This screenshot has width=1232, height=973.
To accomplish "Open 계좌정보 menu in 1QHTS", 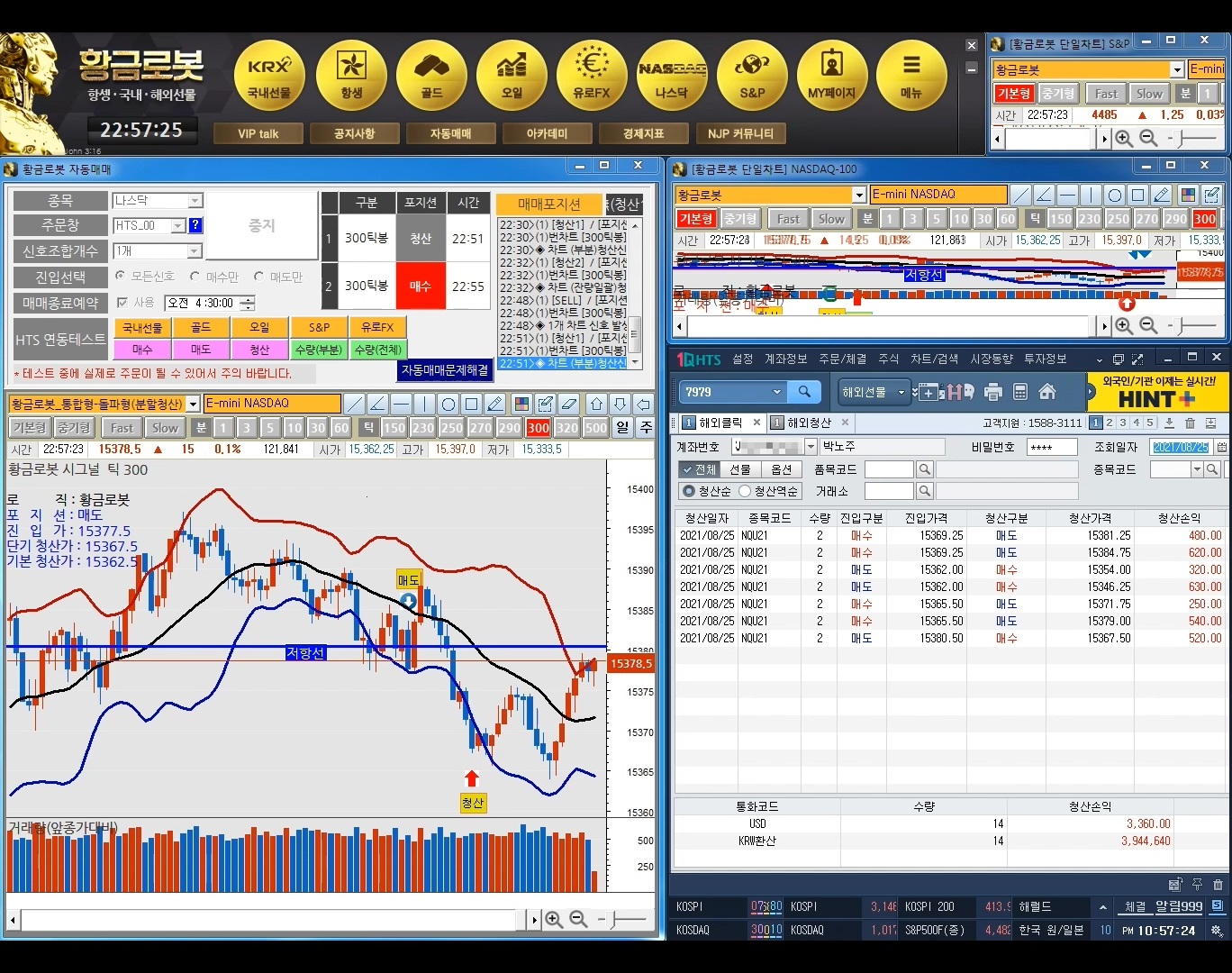I will pos(785,359).
